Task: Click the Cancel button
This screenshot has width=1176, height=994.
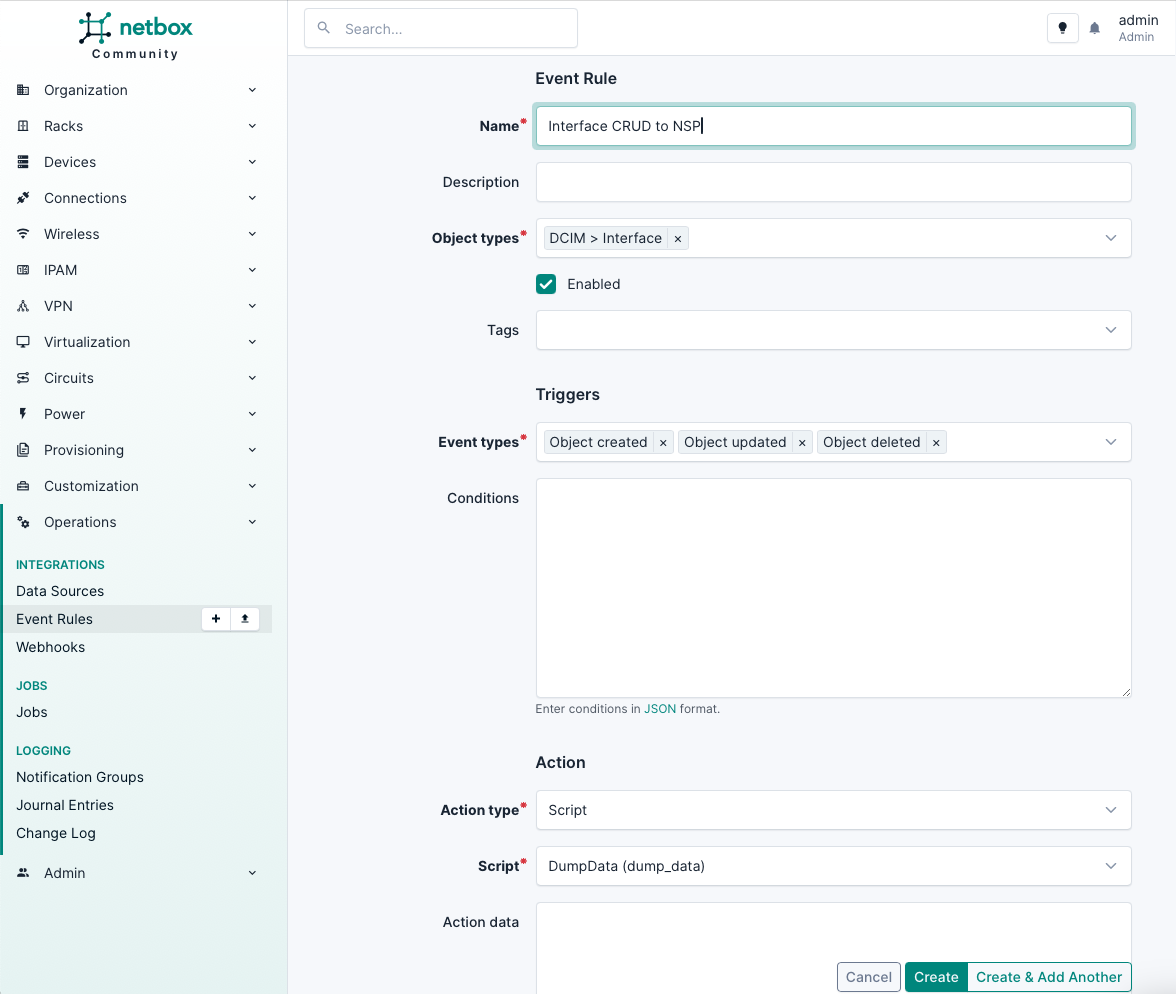Action: 868,977
